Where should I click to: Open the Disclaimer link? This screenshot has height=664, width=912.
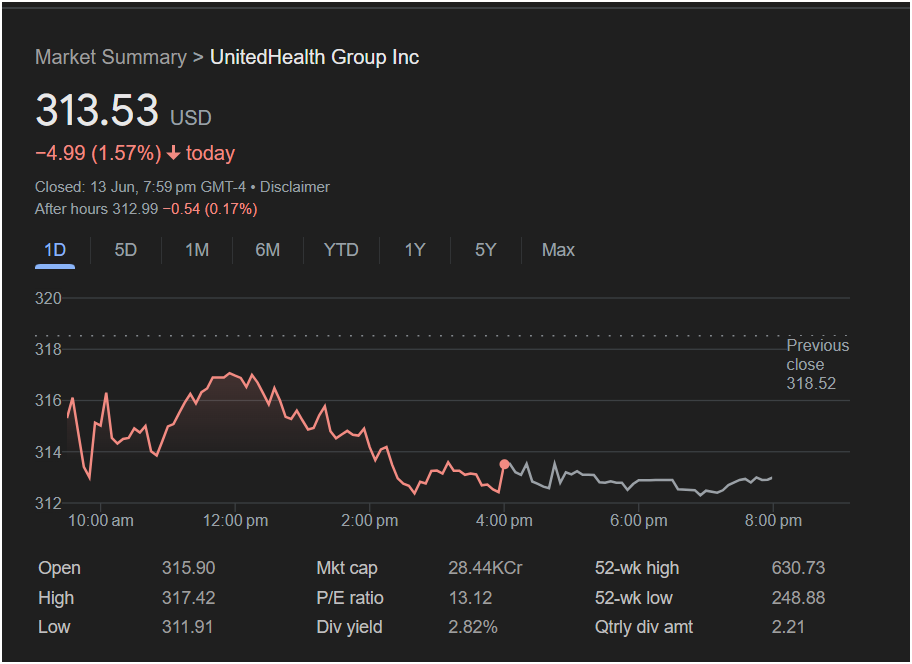[295, 187]
